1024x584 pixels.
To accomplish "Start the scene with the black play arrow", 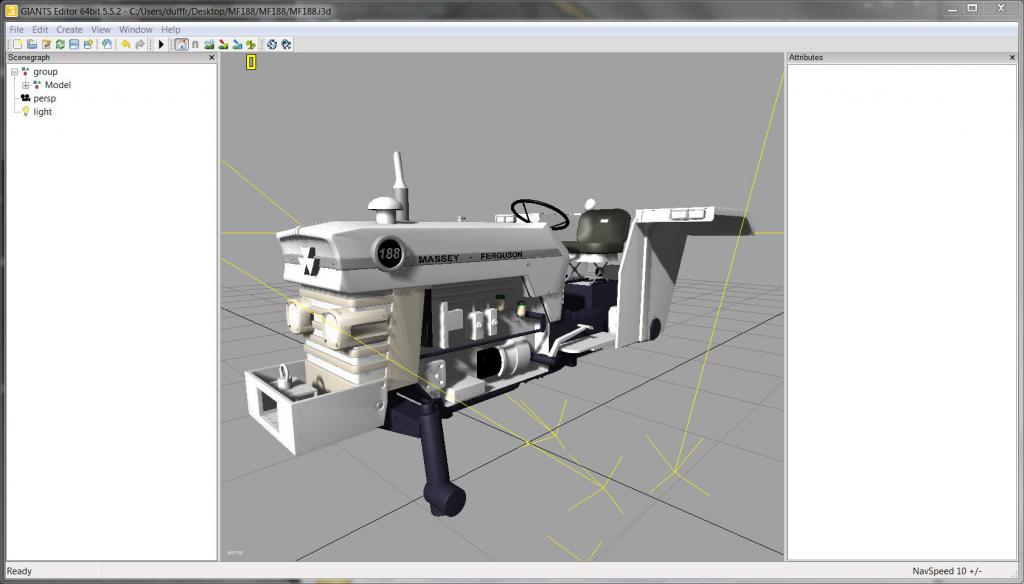I will tap(161, 44).
